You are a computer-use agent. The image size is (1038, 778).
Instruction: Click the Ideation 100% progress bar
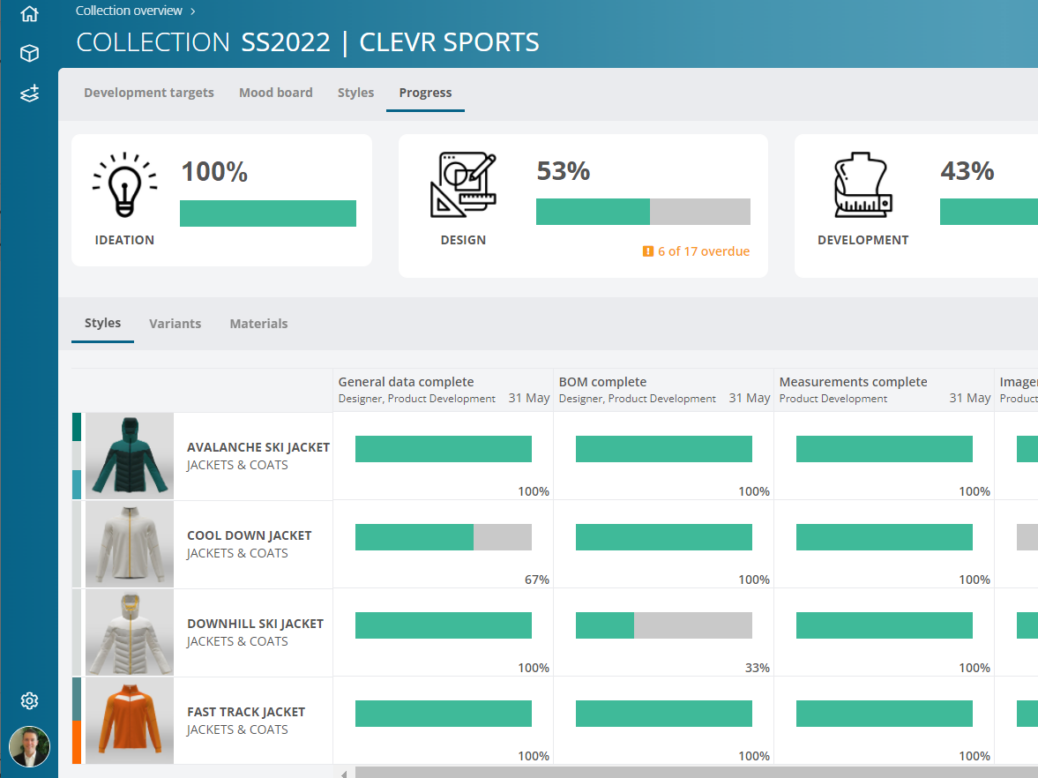coord(268,213)
